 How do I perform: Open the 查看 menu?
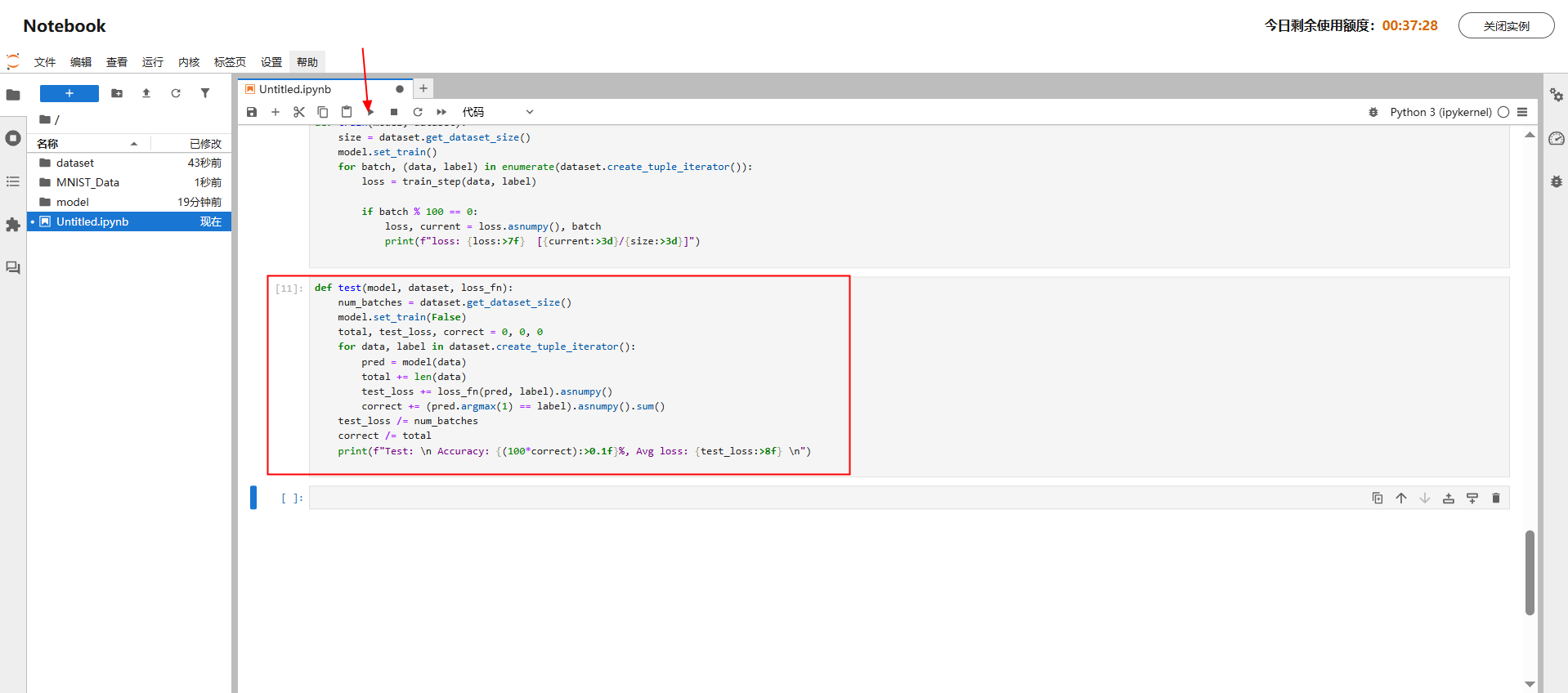pyautogui.click(x=117, y=62)
